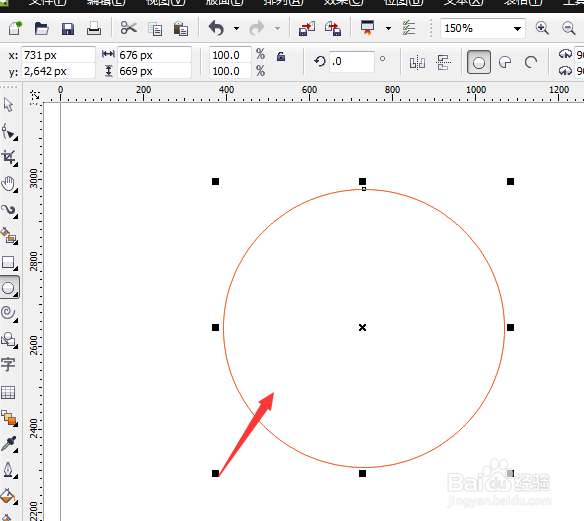Image resolution: width=584 pixels, height=521 pixels.
Task: Switch shape to Arc mode
Action: [x=531, y=62]
